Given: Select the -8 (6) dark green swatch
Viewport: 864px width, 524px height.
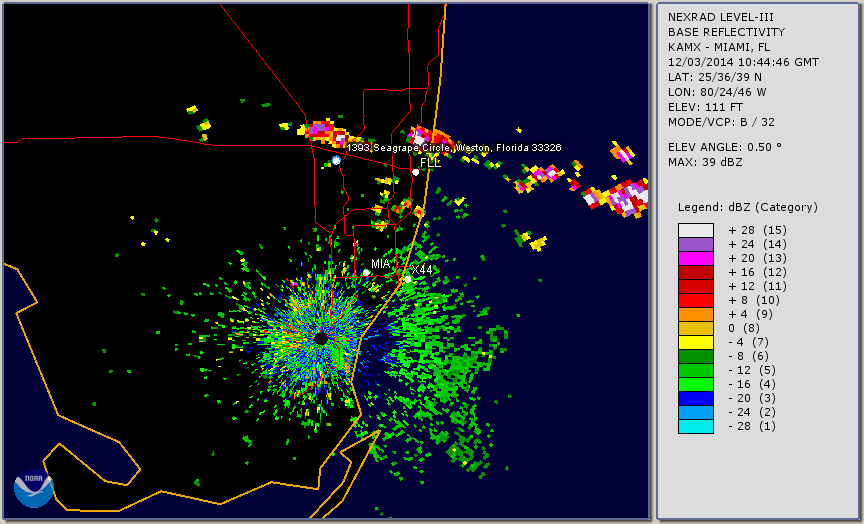Looking at the screenshot, I should coord(696,356).
